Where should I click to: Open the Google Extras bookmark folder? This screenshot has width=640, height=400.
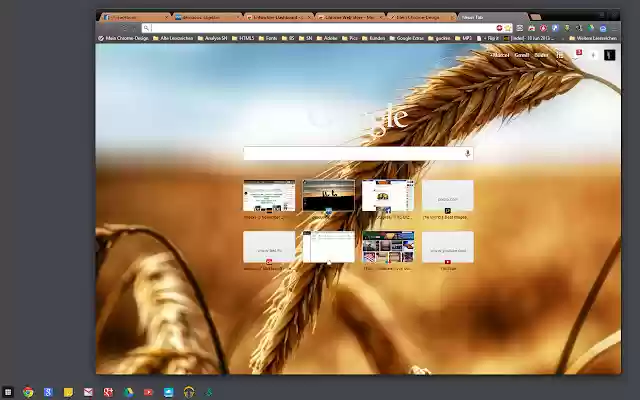407,38
